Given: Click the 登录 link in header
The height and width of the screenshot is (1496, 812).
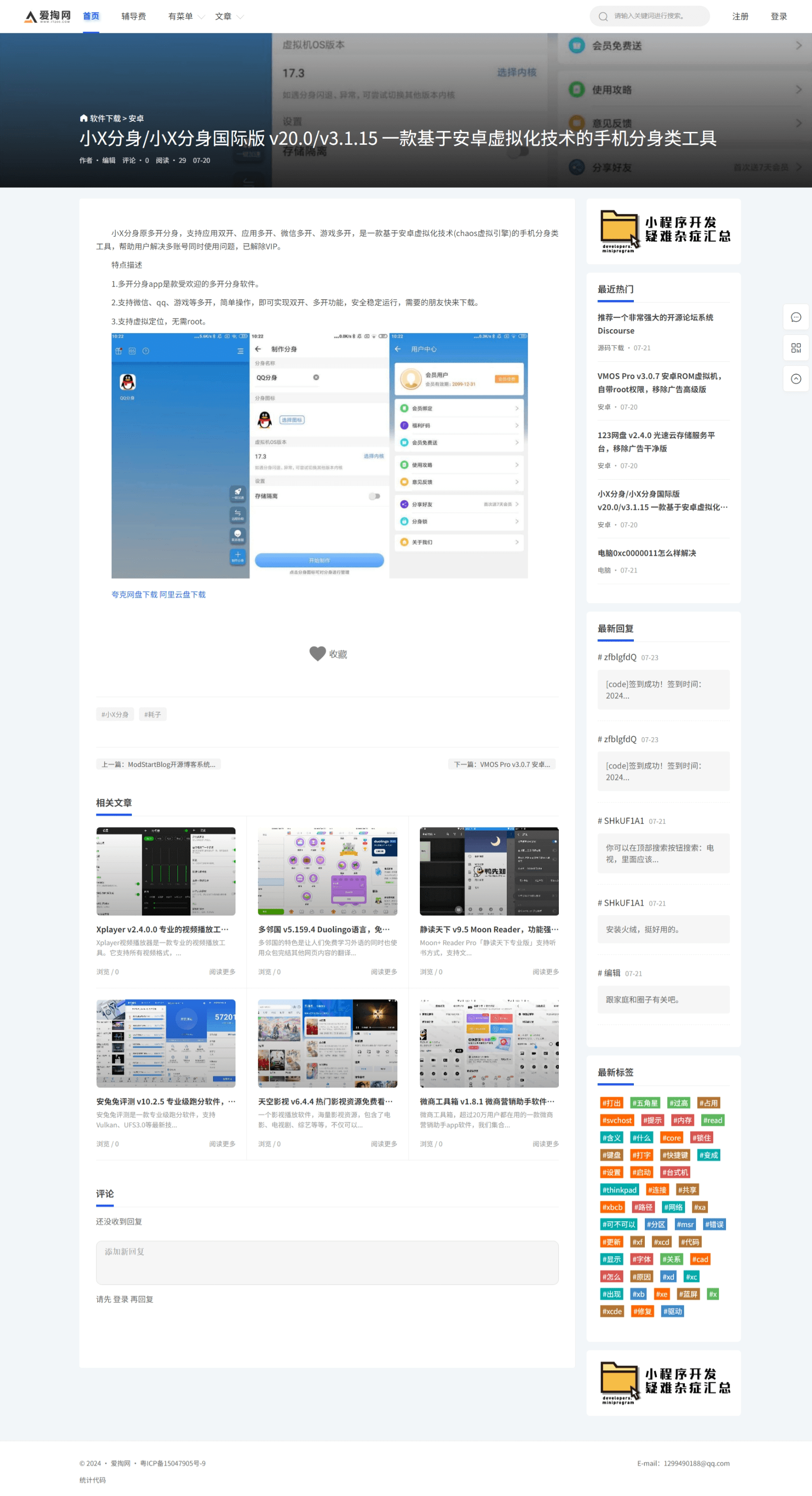Looking at the screenshot, I should [779, 16].
